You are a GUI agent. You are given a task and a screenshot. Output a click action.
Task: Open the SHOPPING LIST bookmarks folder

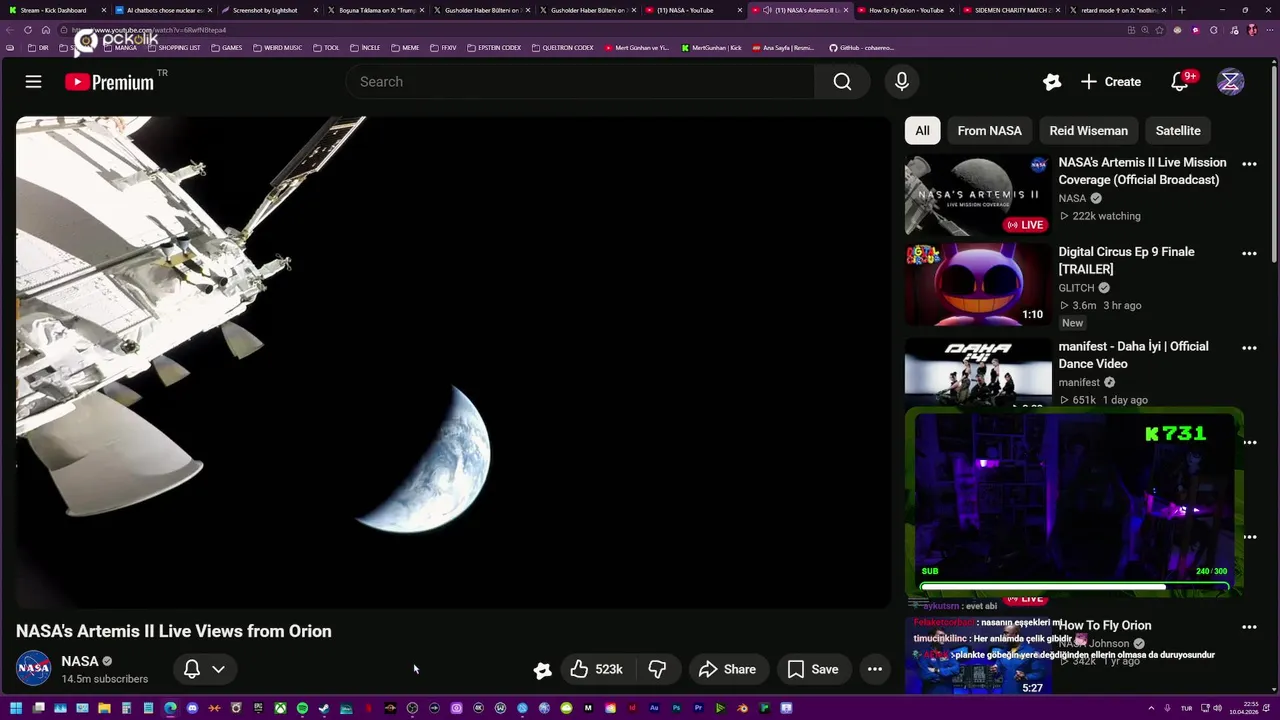(174, 48)
